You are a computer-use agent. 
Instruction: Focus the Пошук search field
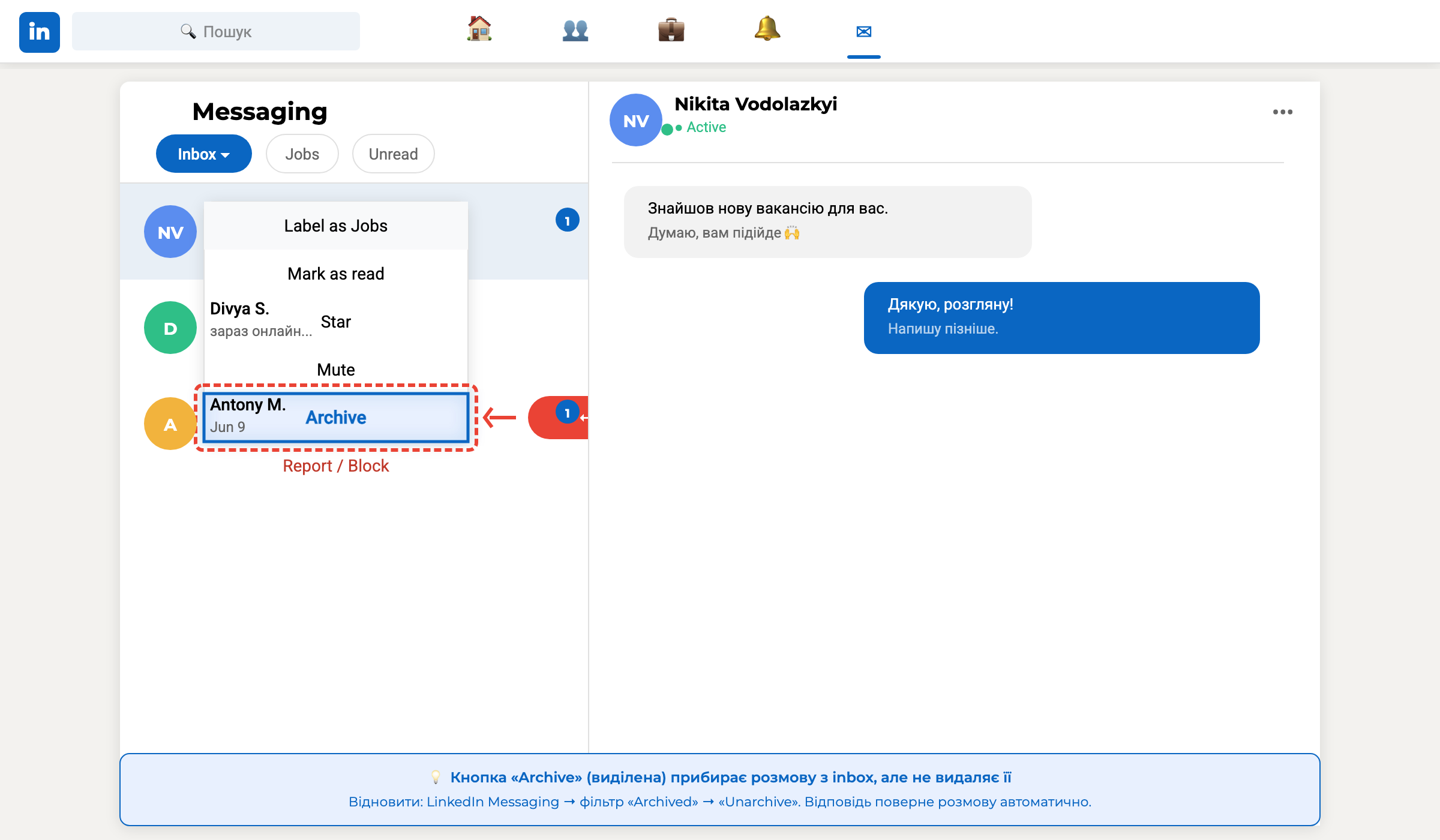[x=216, y=31]
